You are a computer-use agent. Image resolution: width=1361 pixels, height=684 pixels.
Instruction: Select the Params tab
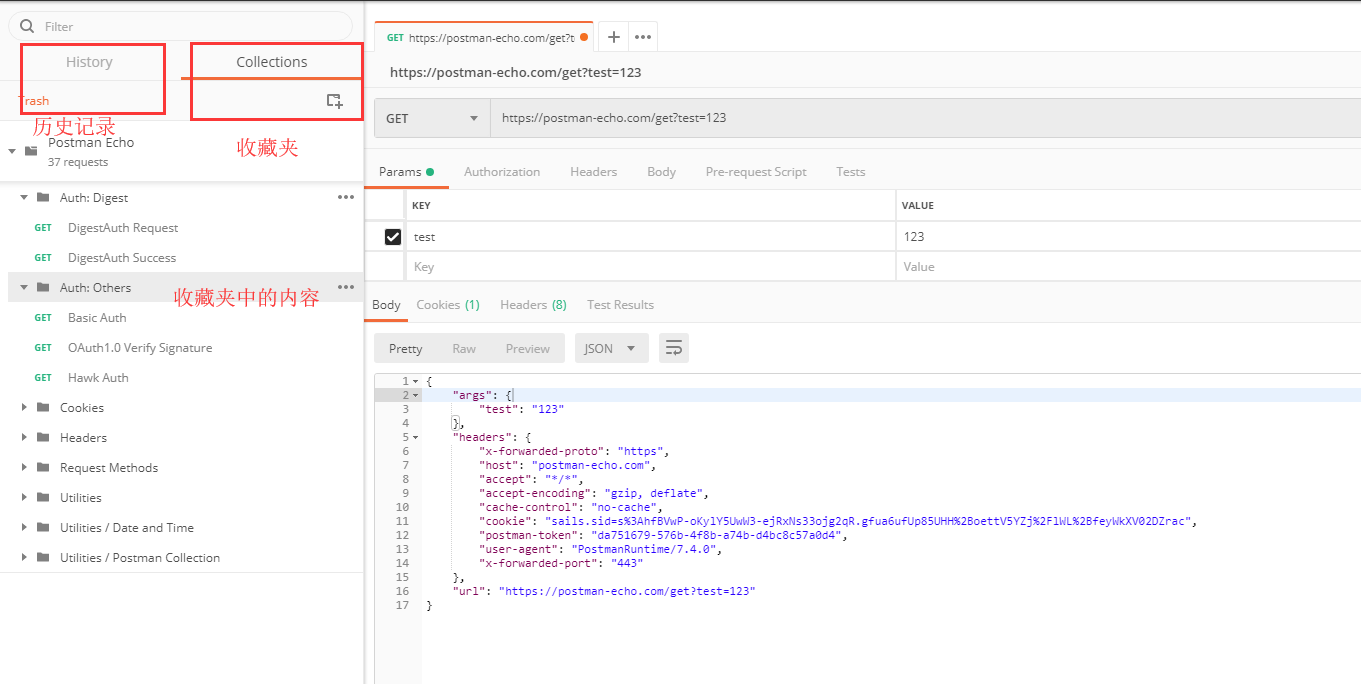pyautogui.click(x=406, y=172)
